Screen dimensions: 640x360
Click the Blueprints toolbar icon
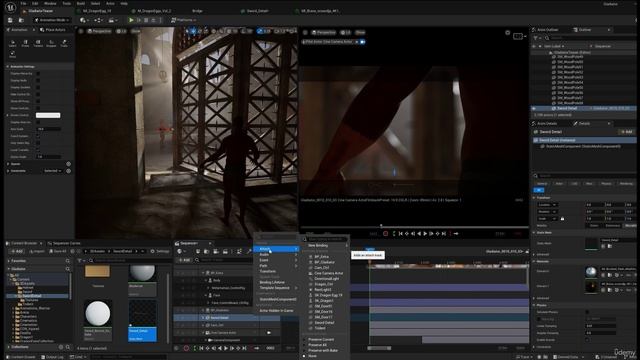tap(98, 20)
